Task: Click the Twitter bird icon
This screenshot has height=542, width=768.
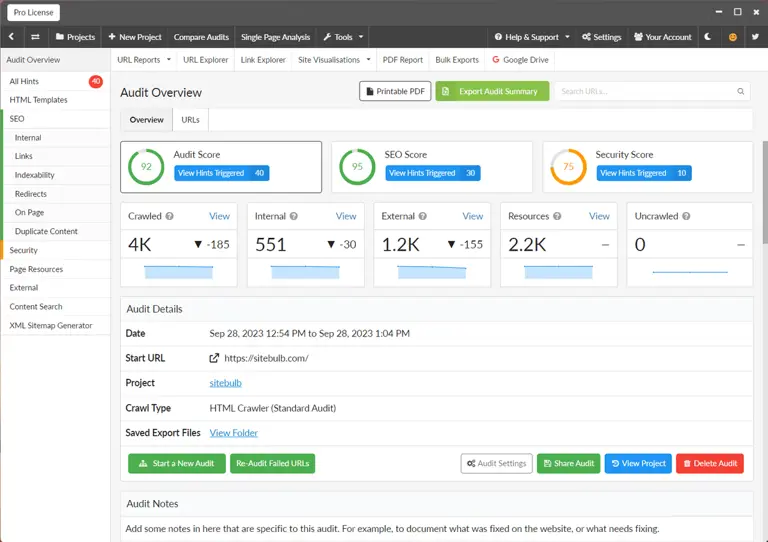Action: (x=755, y=37)
